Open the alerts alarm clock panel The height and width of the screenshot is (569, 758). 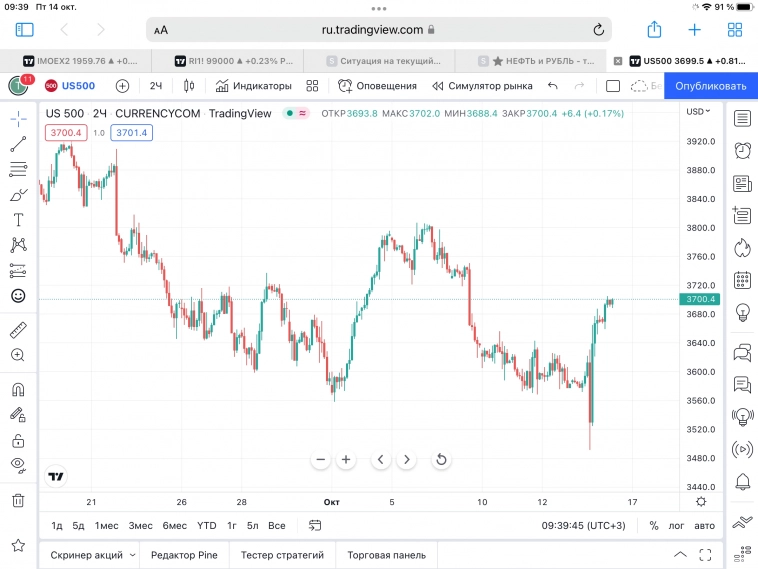pyautogui.click(x=742, y=151)
